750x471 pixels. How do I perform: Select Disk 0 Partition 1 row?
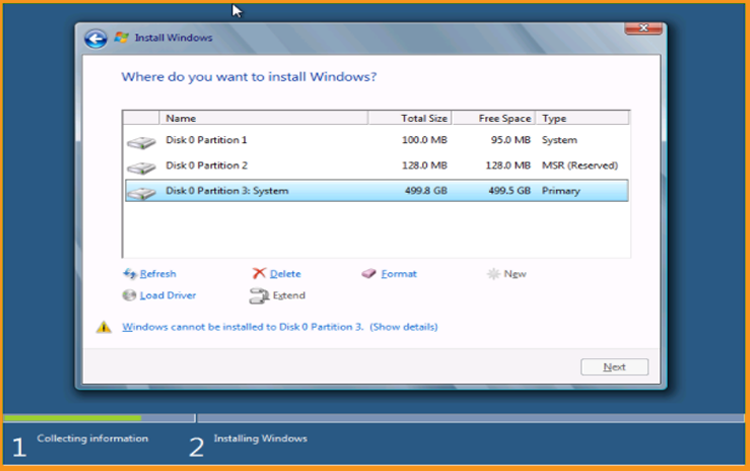click(376, 140)
